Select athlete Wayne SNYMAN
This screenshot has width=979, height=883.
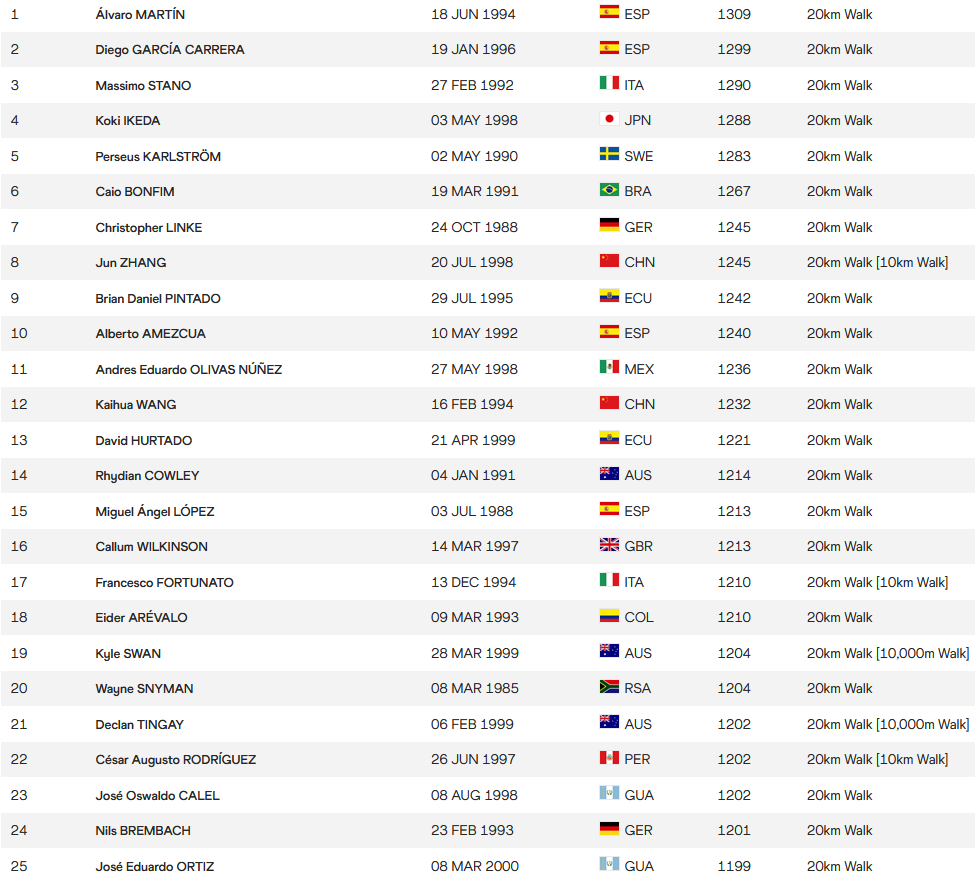coord(144,689)
